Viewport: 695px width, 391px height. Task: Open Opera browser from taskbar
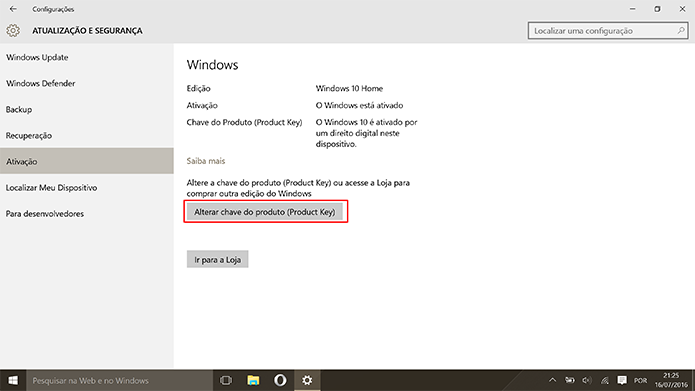[x=280, y=380]
